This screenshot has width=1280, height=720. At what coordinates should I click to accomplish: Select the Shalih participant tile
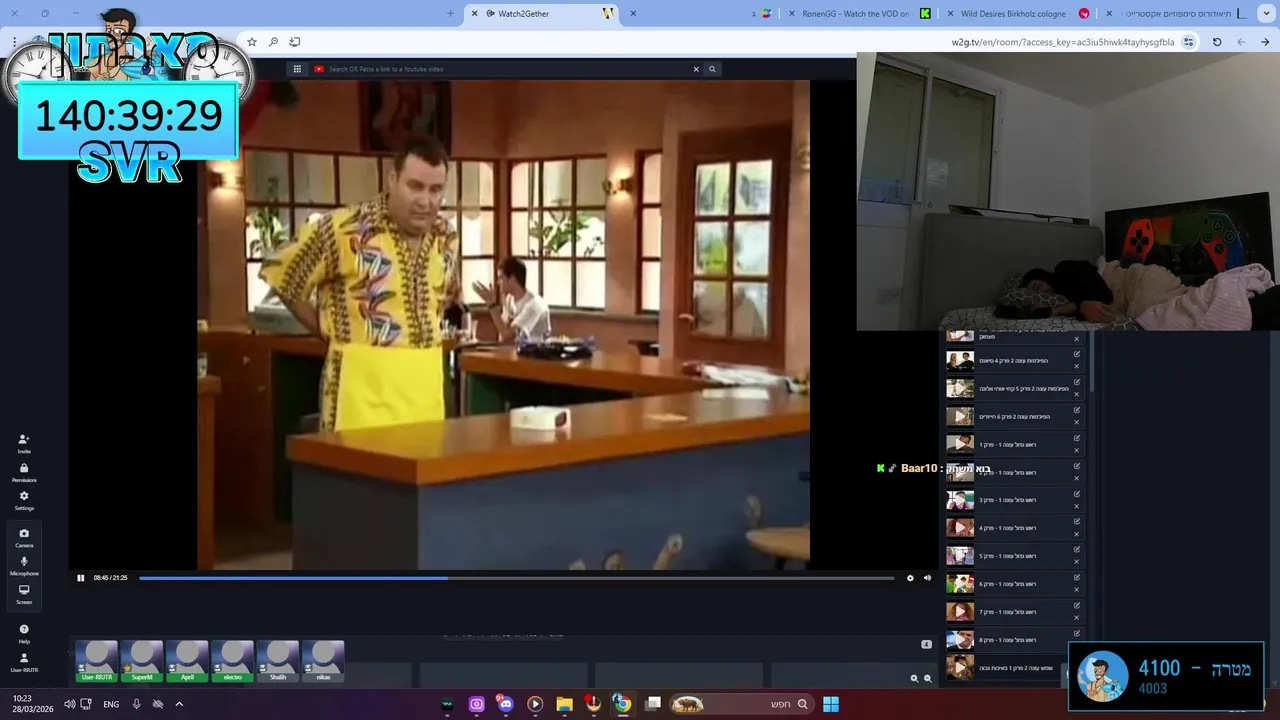point(278,662)
